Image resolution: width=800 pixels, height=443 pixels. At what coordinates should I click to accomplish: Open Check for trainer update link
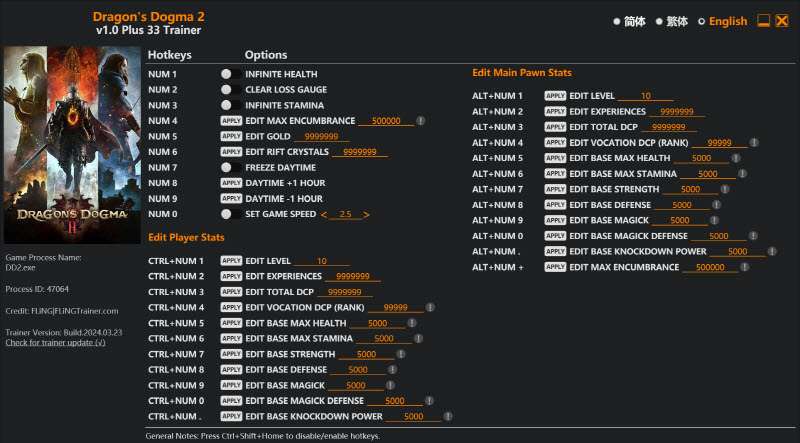55,342
